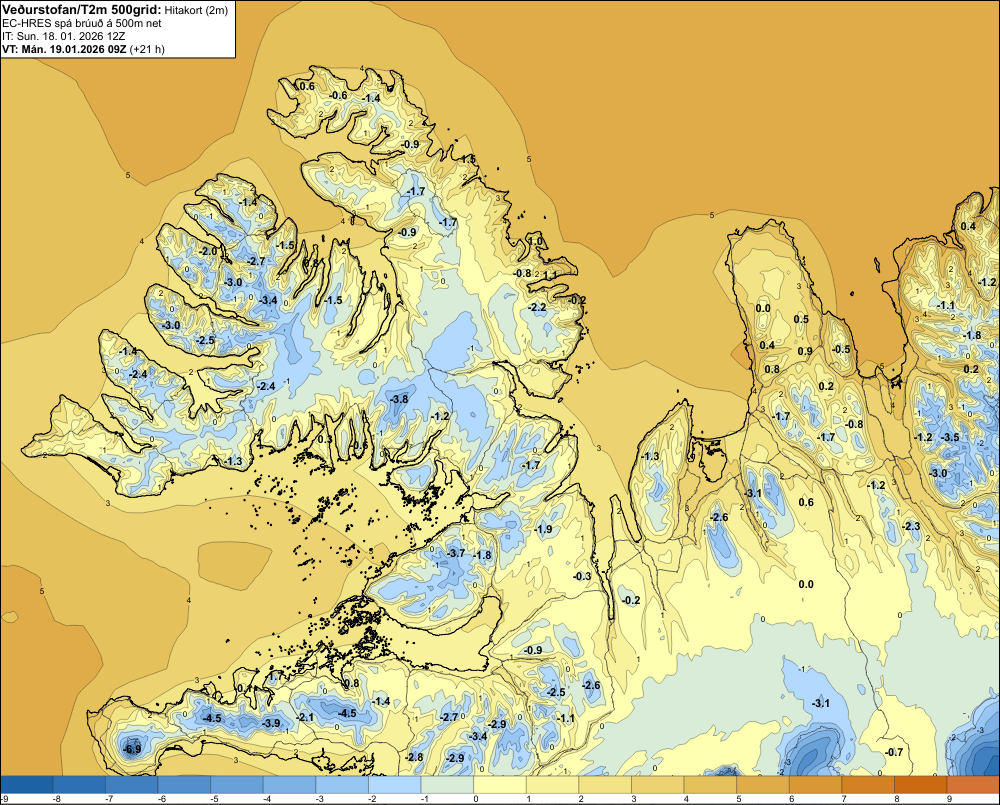
Task: Click the -3.7 temperature value
Action: tap(457, 553)
